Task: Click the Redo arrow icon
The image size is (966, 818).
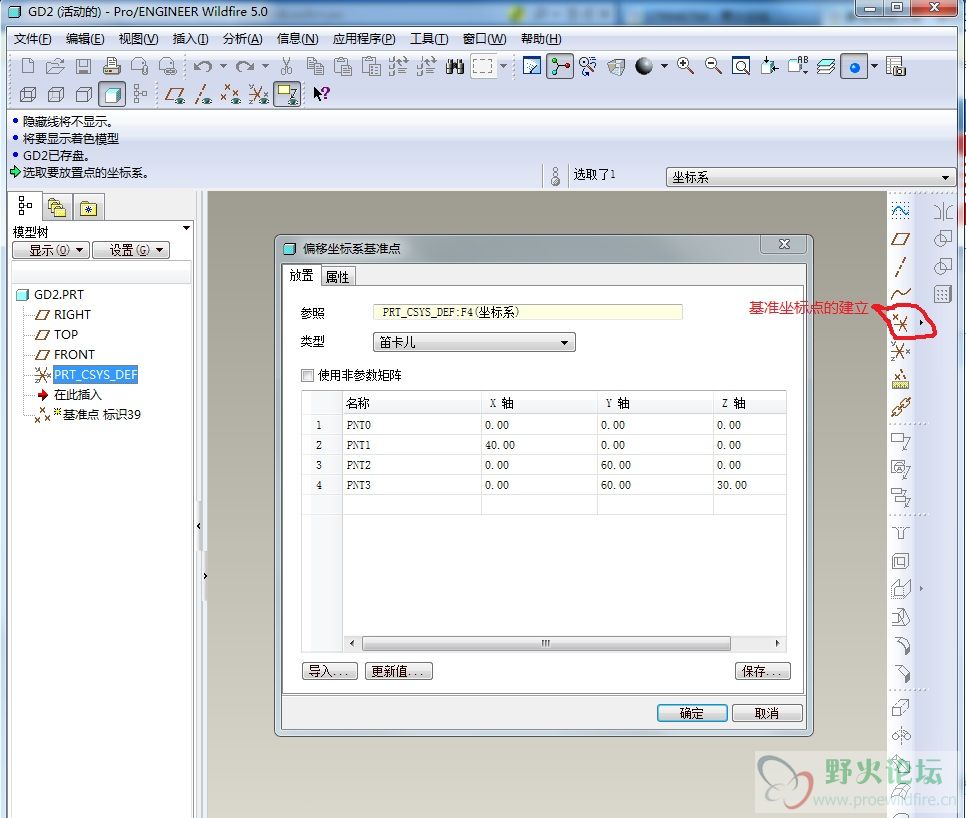Action: point(245,66)
